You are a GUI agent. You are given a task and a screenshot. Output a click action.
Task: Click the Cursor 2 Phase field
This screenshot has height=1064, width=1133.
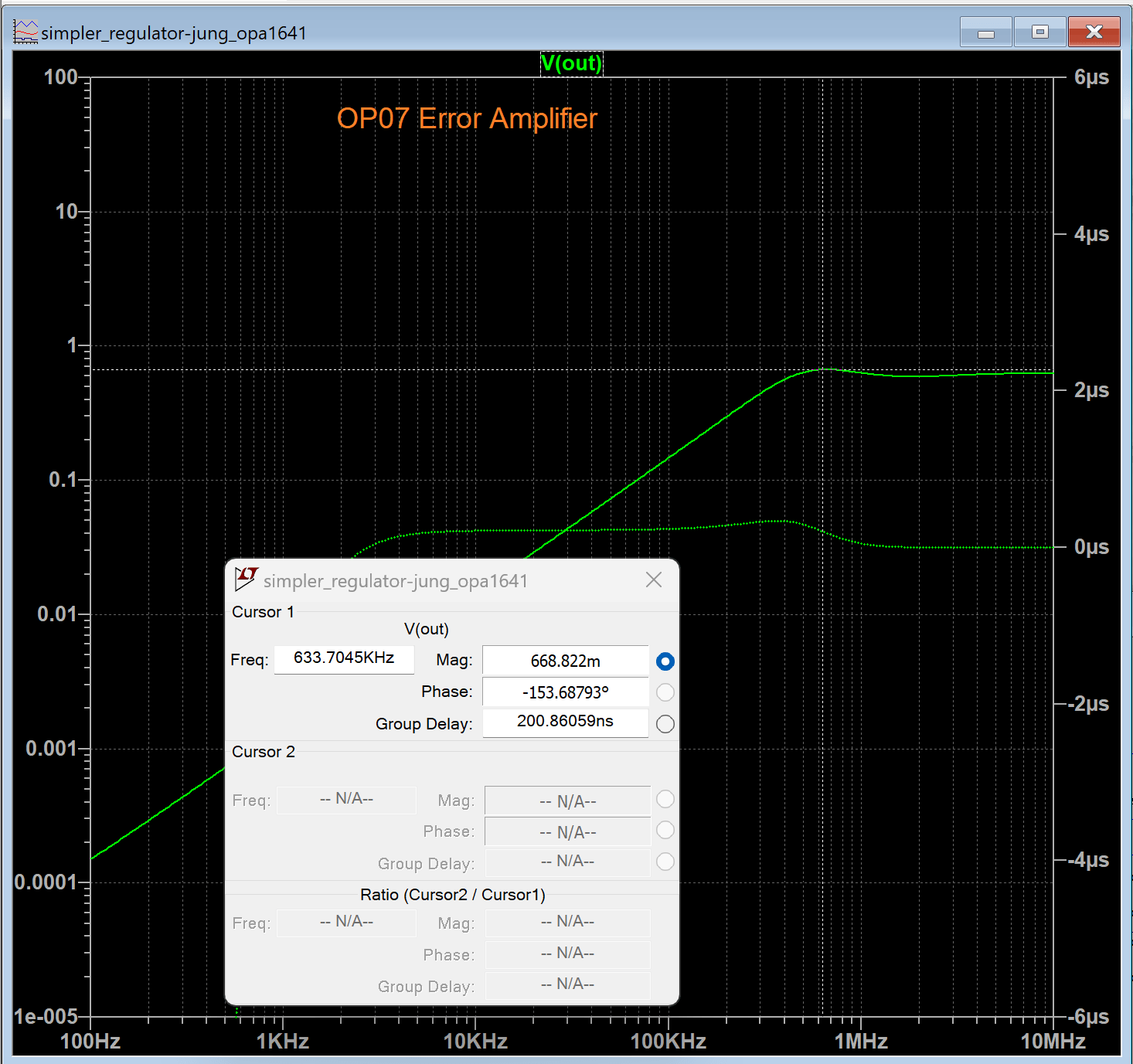[x=567, y=832]
